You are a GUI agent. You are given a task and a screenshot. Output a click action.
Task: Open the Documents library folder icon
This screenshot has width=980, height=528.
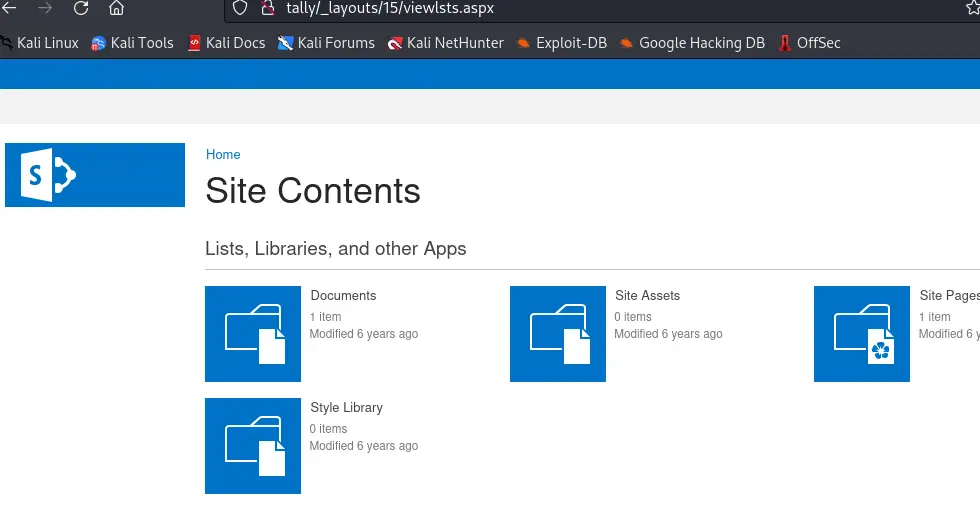tap(253, 334)
